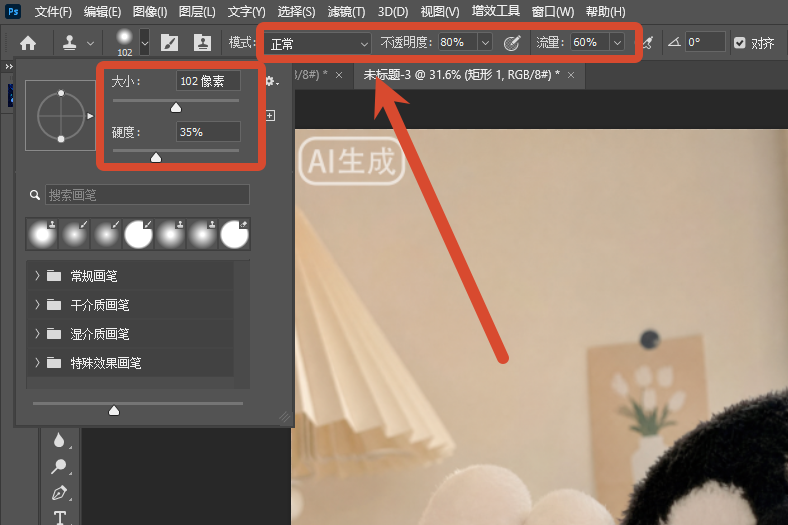The width and height of the screenshot is (788, 525).
Task: Open the brush picker gear settings menu
Action: pos(271,81)
